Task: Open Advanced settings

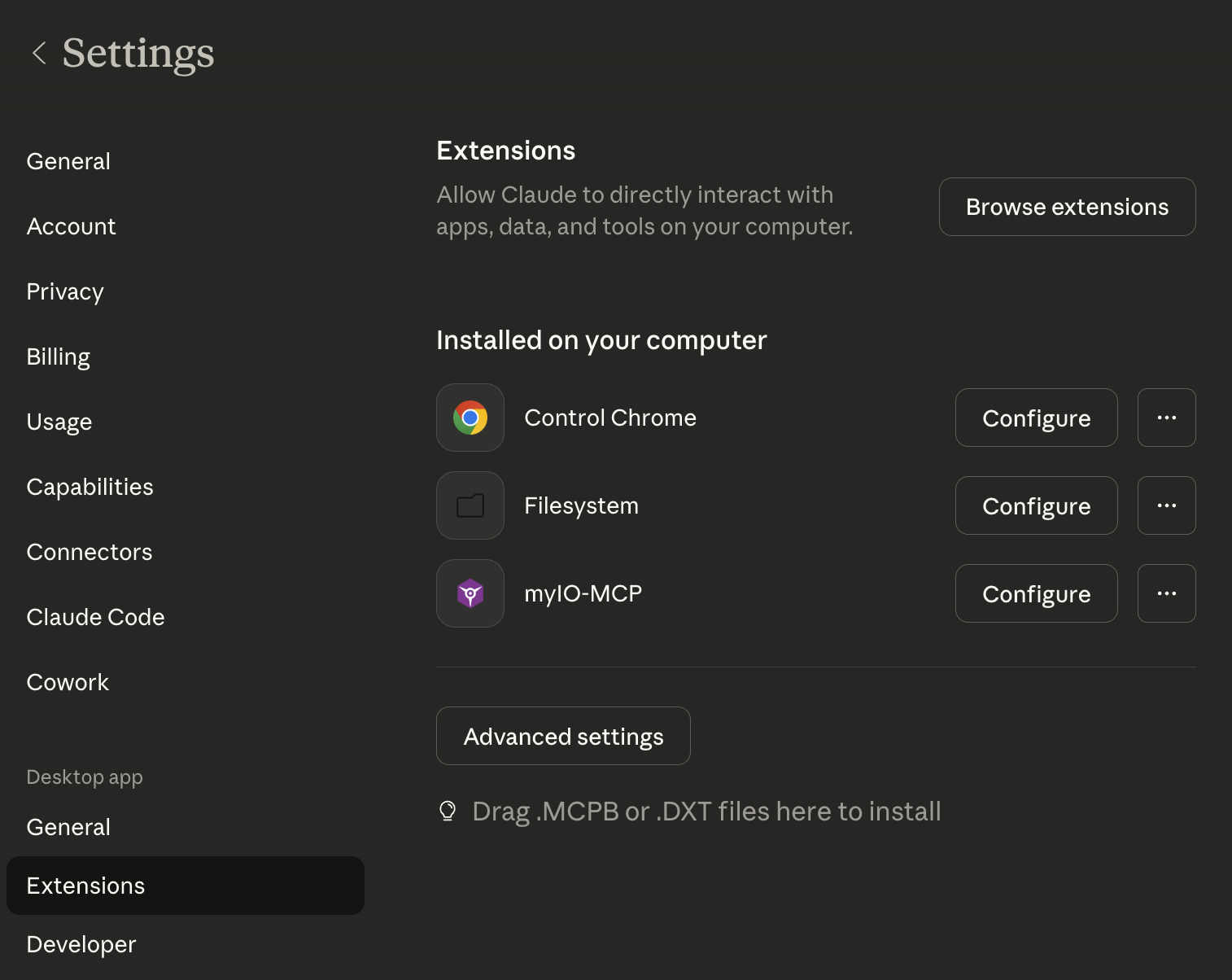Action: coord(562,736)
